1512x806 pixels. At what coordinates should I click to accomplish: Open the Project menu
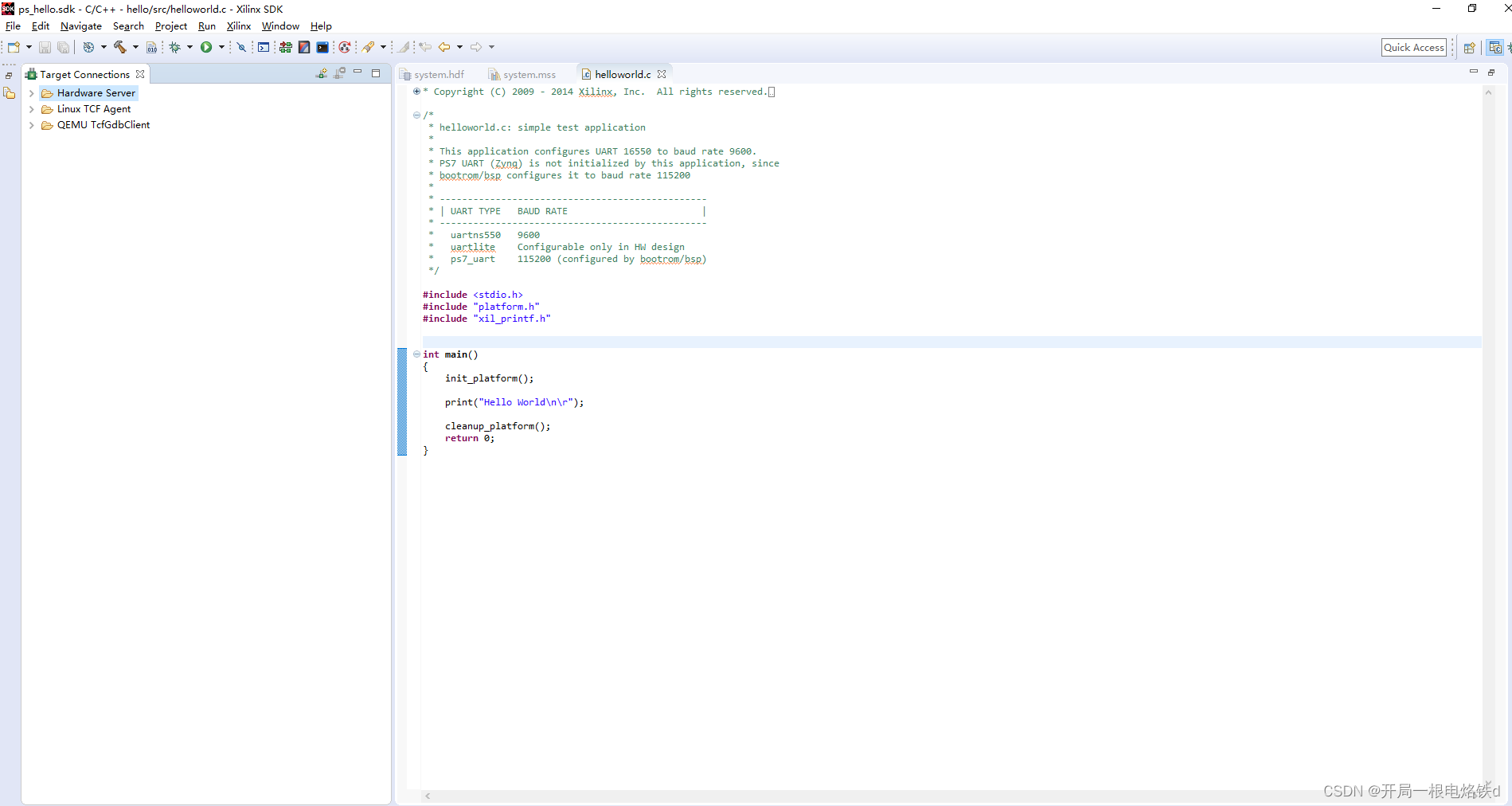point(170,26)
